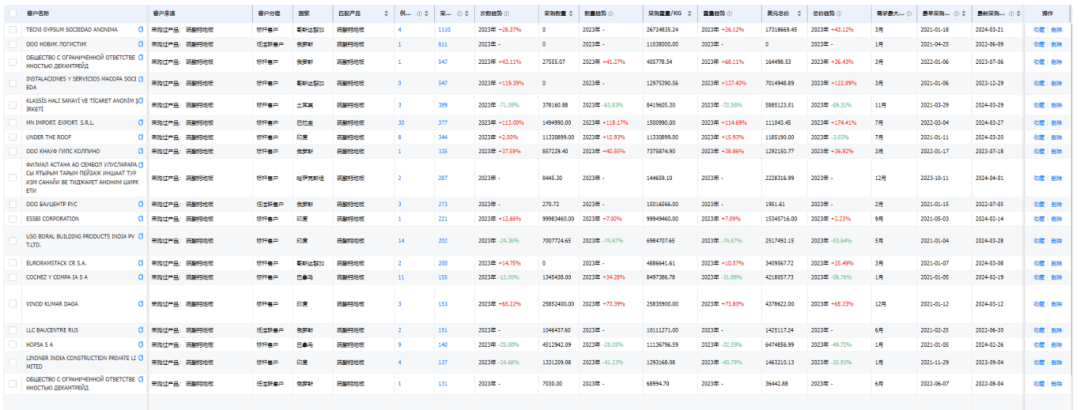Check the TECNI GYPSUM SOCIEDAD ANONIMA row checkbox
1080x410 pixels.
[x=12, y=30]
